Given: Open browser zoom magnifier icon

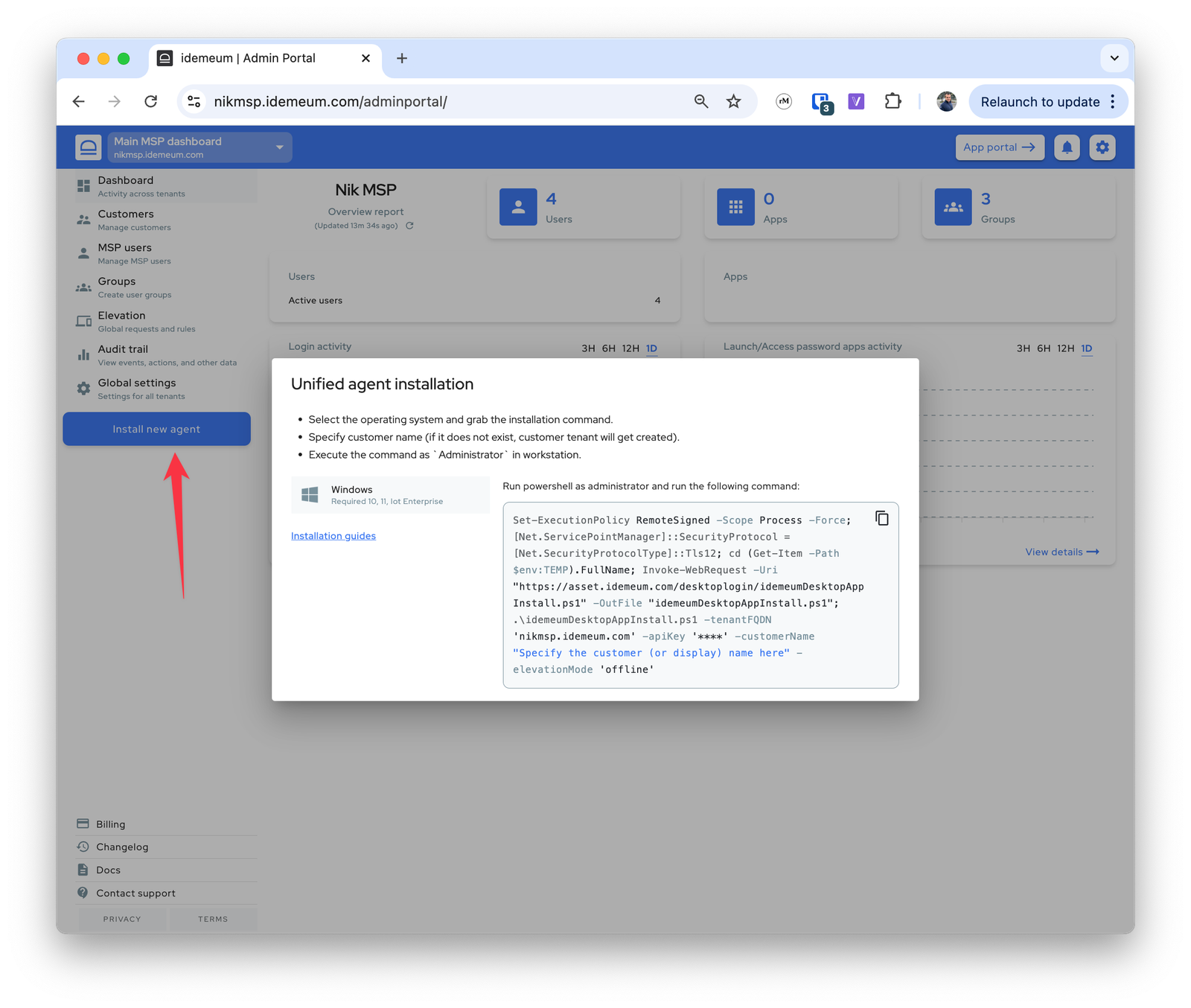Looking at the screenshot, I should 700,101.
